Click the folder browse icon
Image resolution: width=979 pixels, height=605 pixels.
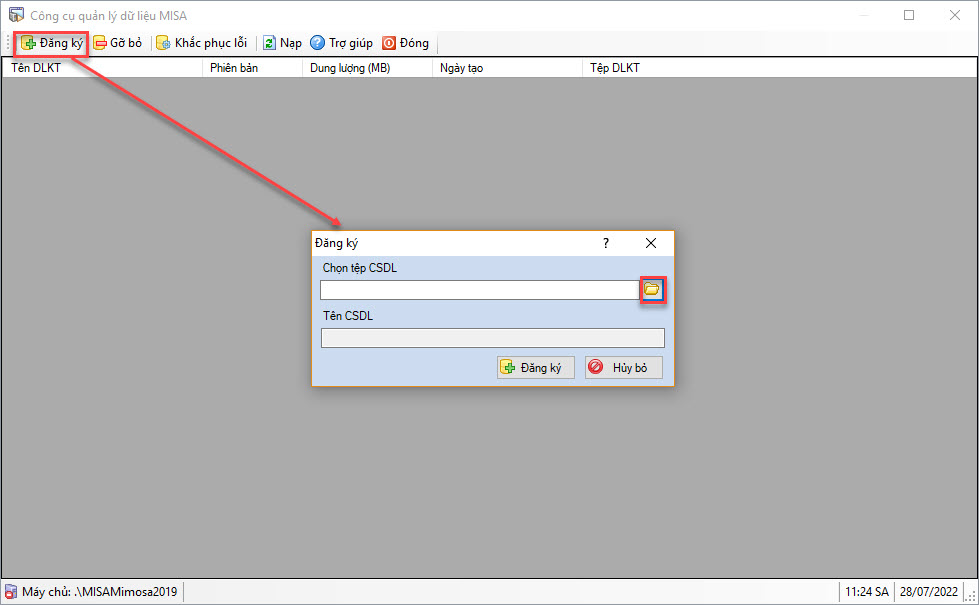pyautogui.click(x=652, y=290)
